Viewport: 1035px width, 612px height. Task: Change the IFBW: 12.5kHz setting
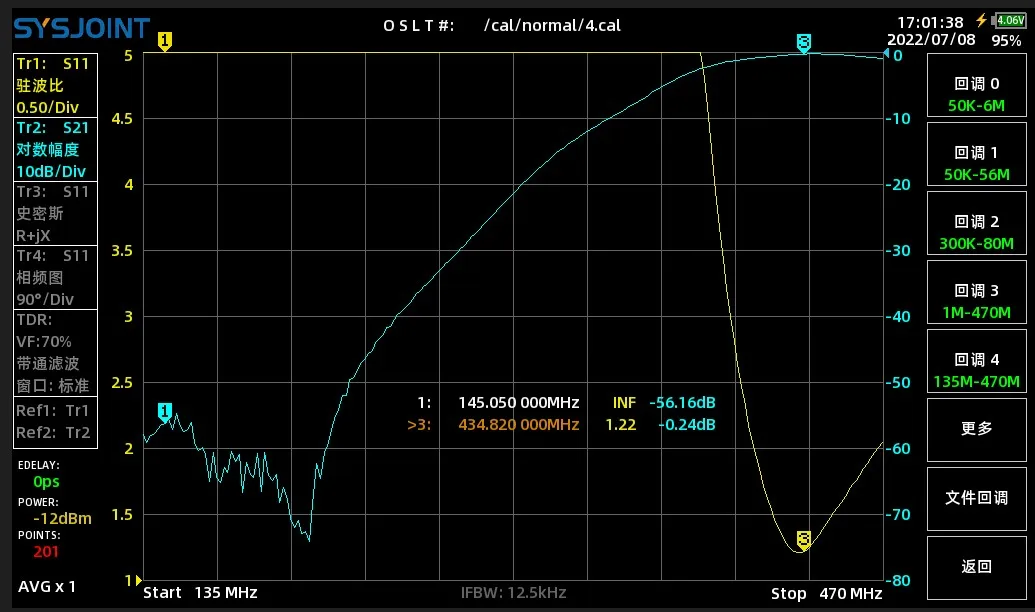514,592
